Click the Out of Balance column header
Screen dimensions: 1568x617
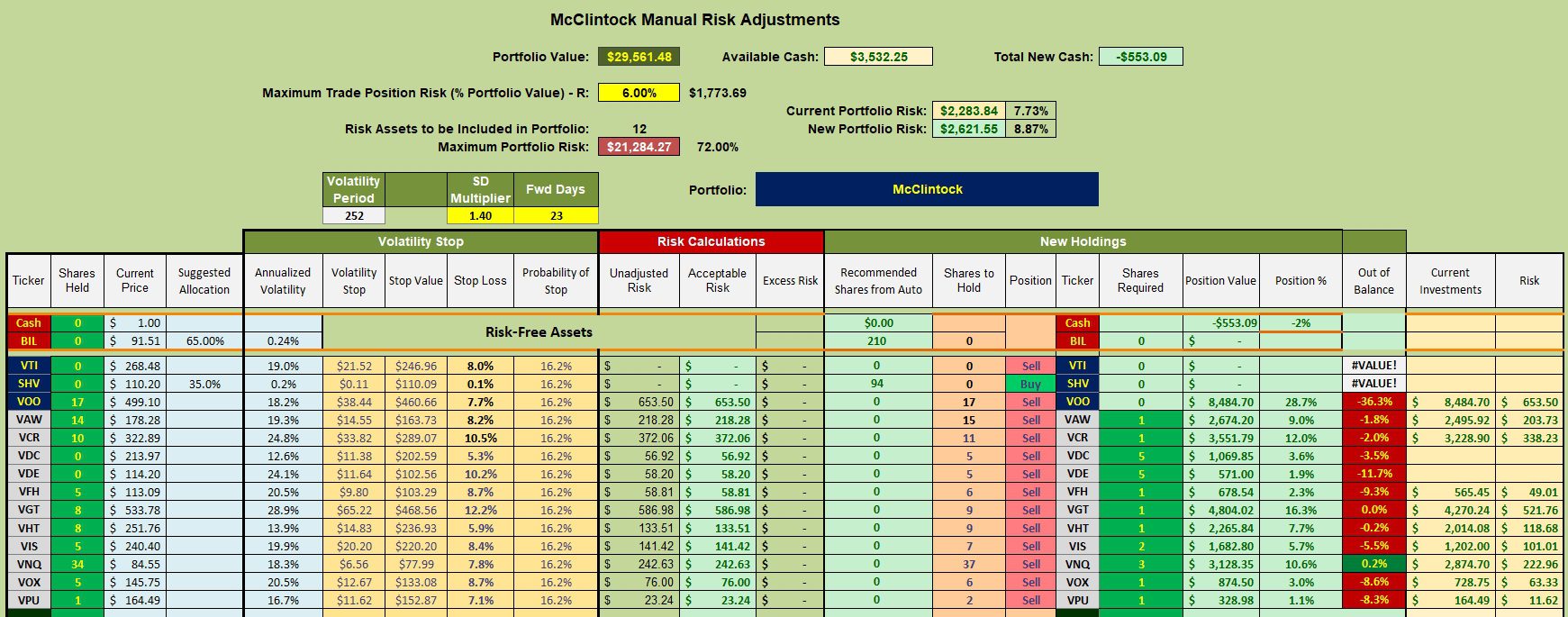[1374, 281]
